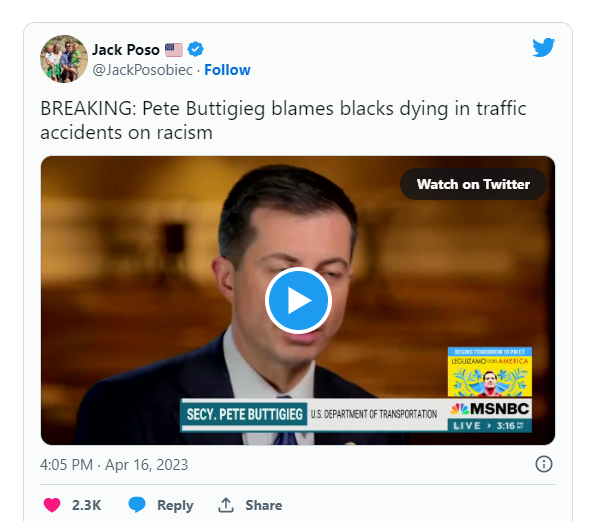Open the @JackPosobiec handle link
This screenshot has height=521, width=602.
pyautogui.click(x=143, y=70)
